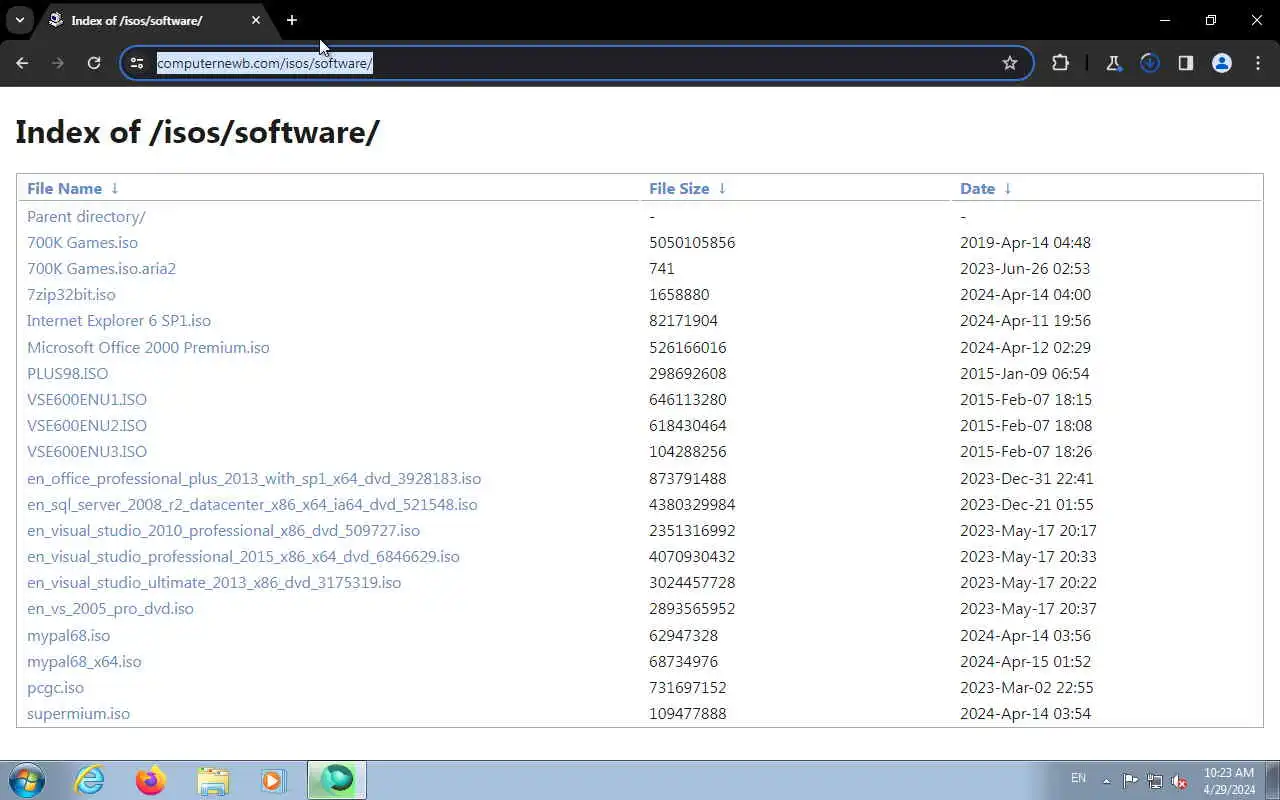1280x800 pixels.
Task: Click descending arrow next to File Name
Action: (x=114, y=188)
